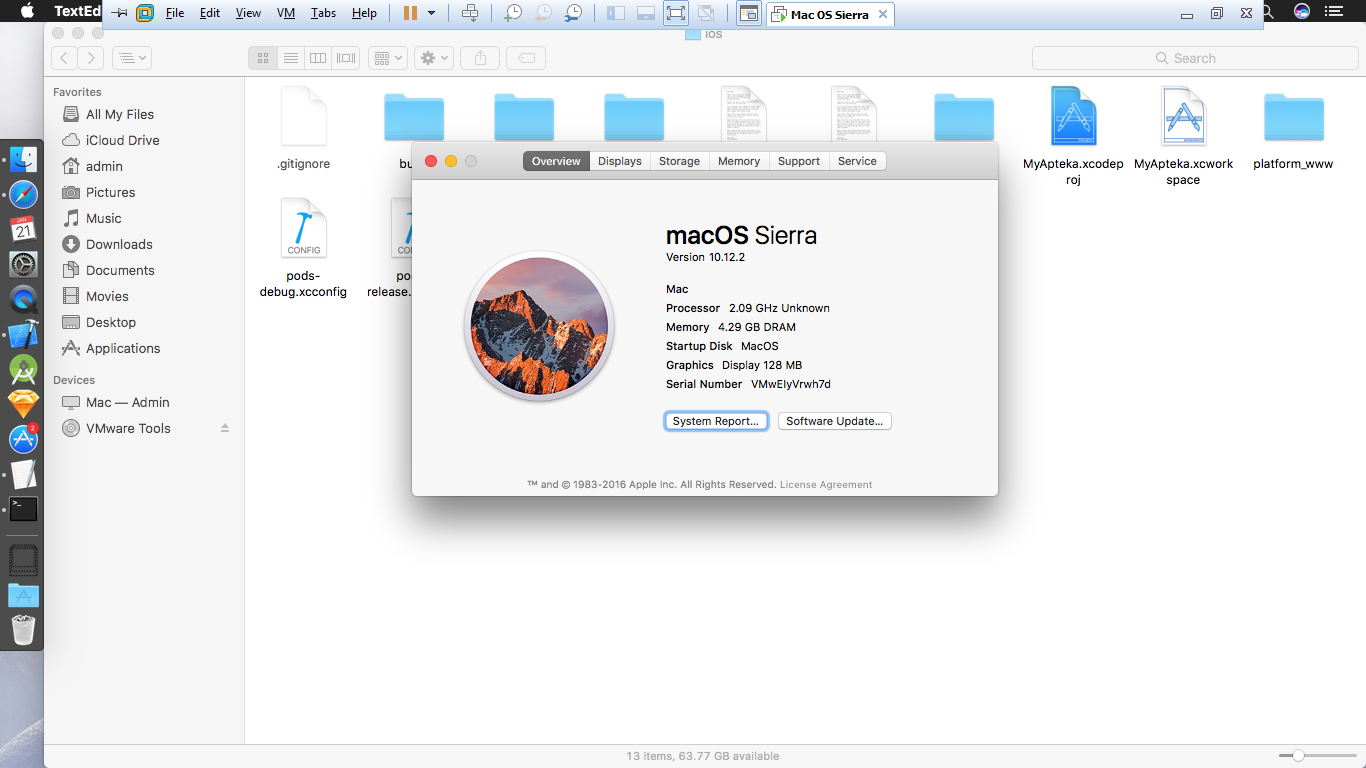Screen dimensions: 1366x768
Task: Toggle the VMware thumbnail bar
Action: (x=646, y=13)
